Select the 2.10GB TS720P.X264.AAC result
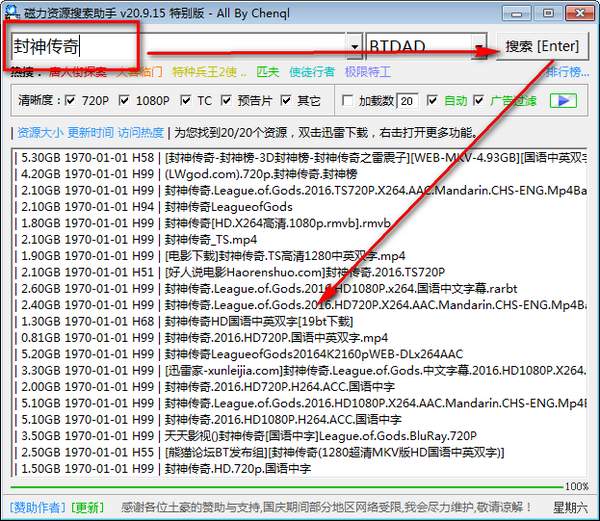Viewport: 600px width, 521px height. pos(300,190)
